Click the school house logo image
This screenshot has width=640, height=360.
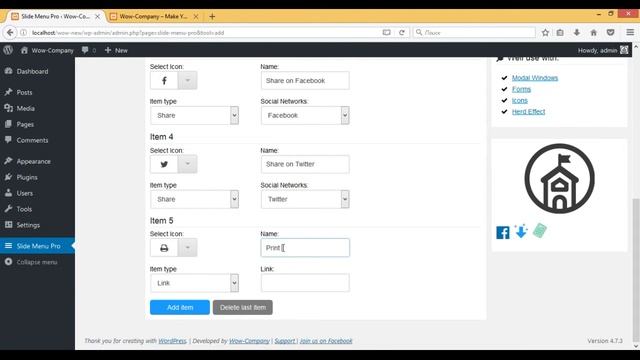pyautogui.click(x=559, y=178)
